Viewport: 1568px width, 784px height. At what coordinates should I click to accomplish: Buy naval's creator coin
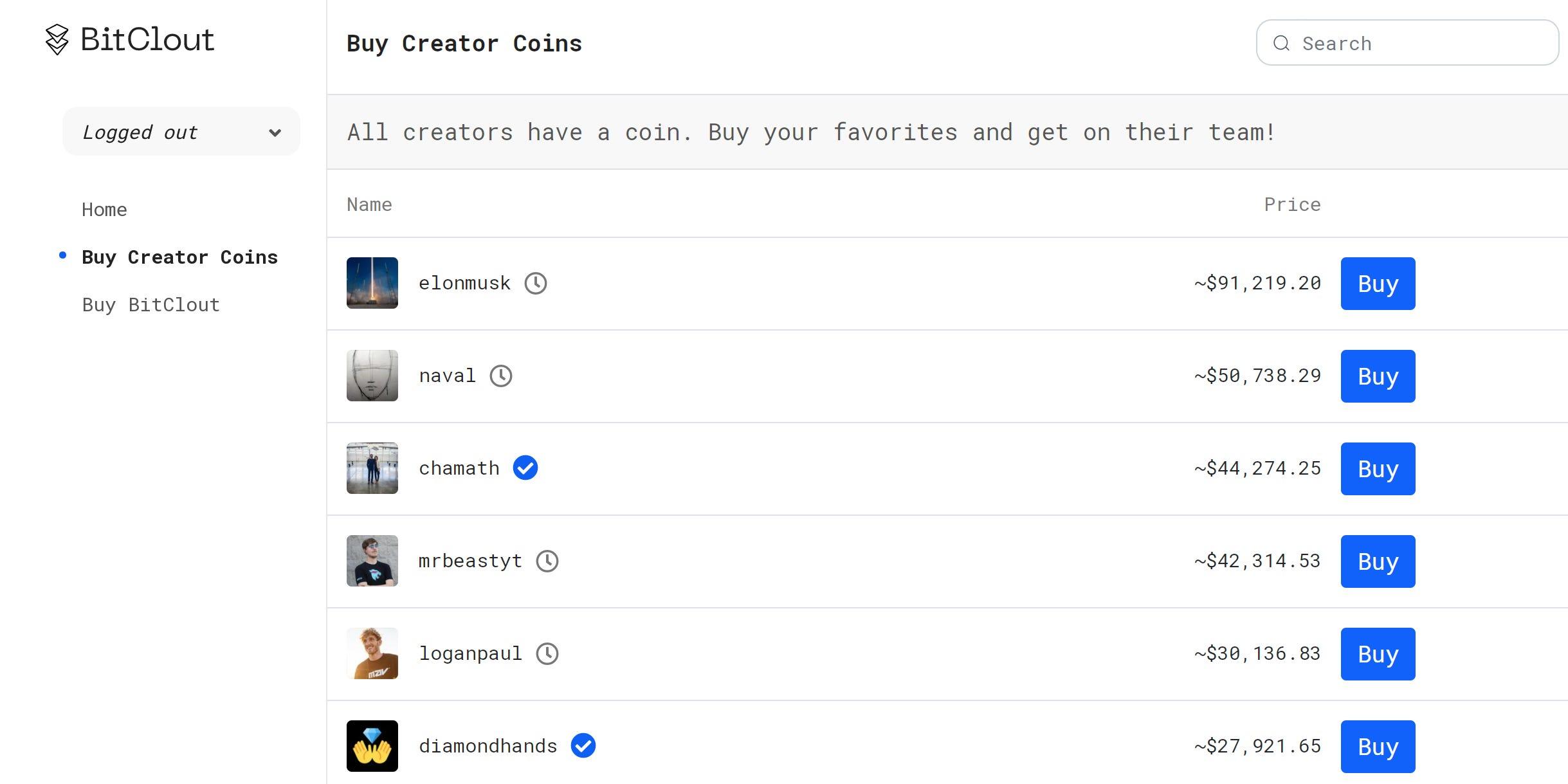(1377, 376)
